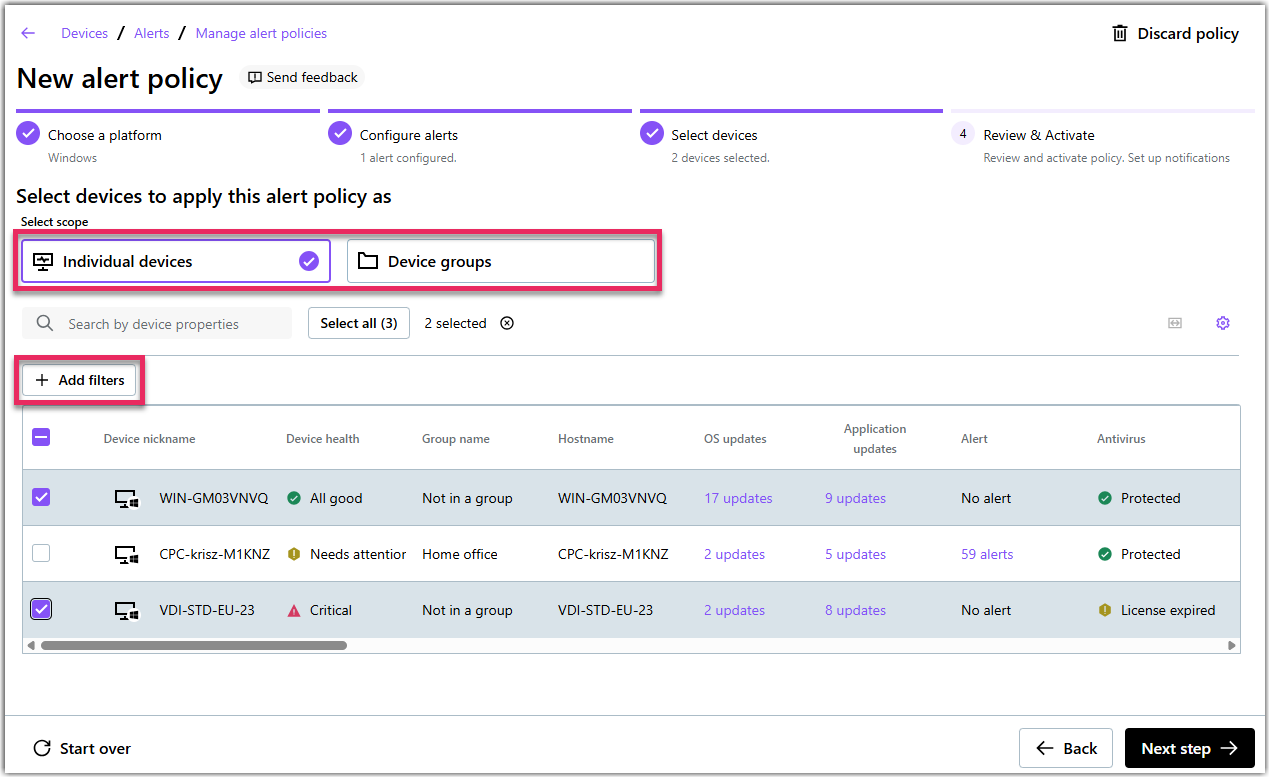Open the 9 updates application updates link
This screenshot has width=1270, height=778.
(x=855, y=498)
